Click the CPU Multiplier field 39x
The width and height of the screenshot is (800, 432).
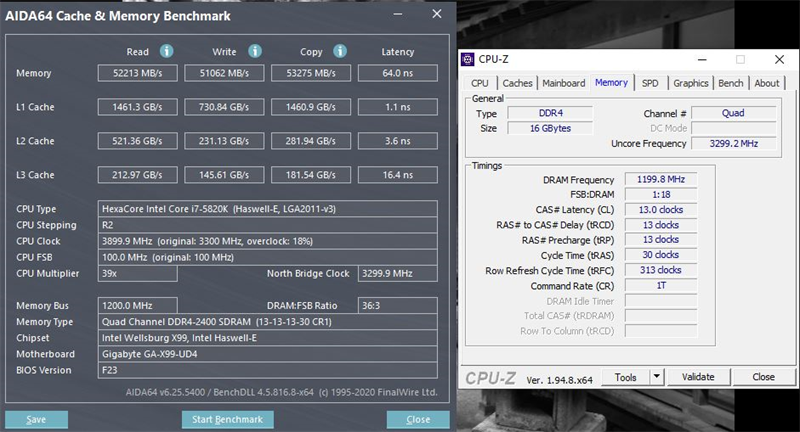(x=138, y=273)
